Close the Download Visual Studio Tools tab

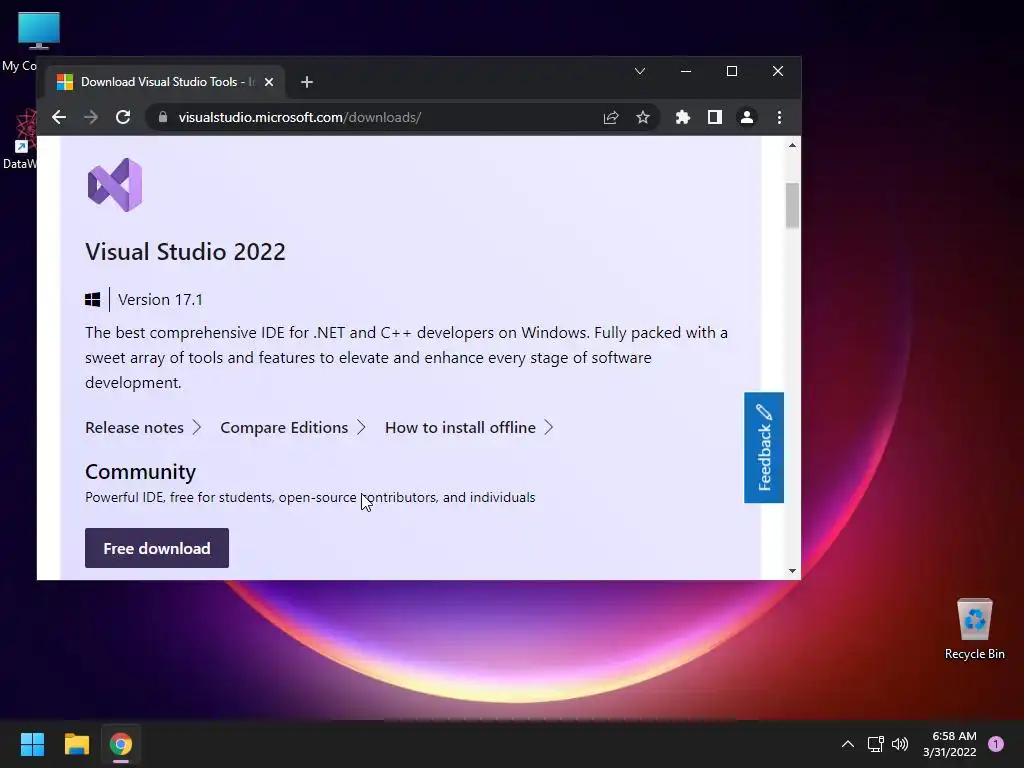coord(268,82)
